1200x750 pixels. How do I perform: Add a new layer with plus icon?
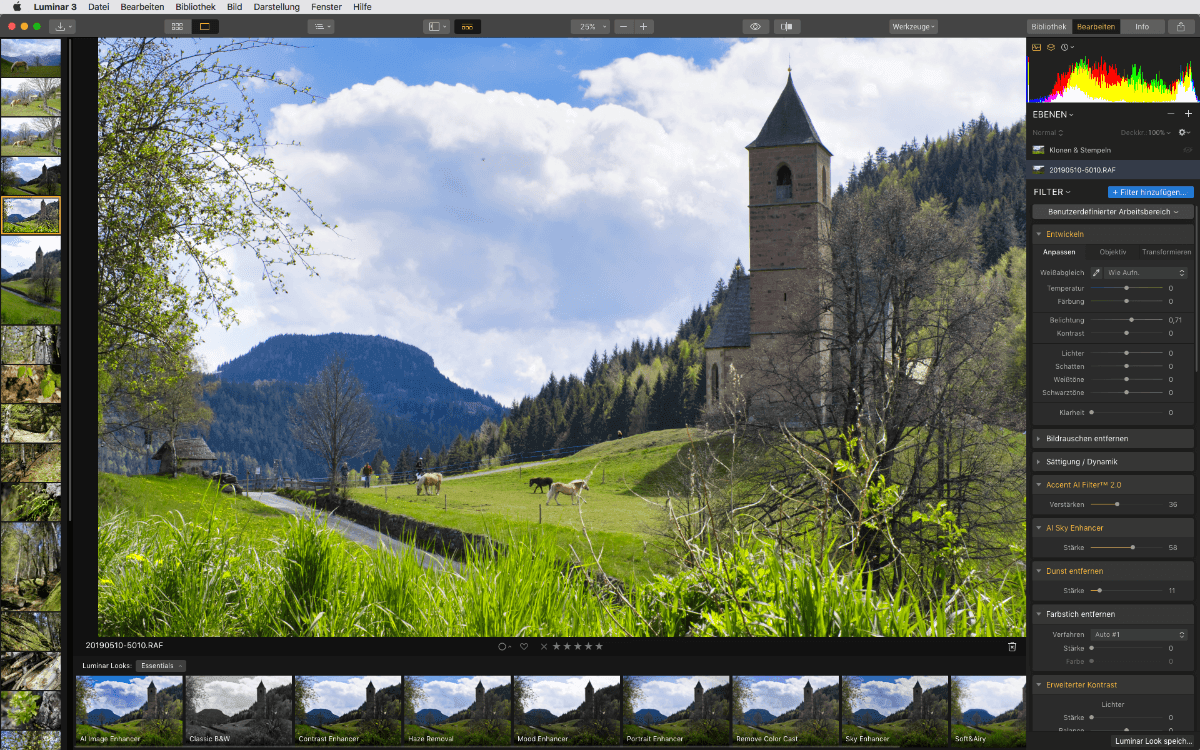pos(1188,114)
